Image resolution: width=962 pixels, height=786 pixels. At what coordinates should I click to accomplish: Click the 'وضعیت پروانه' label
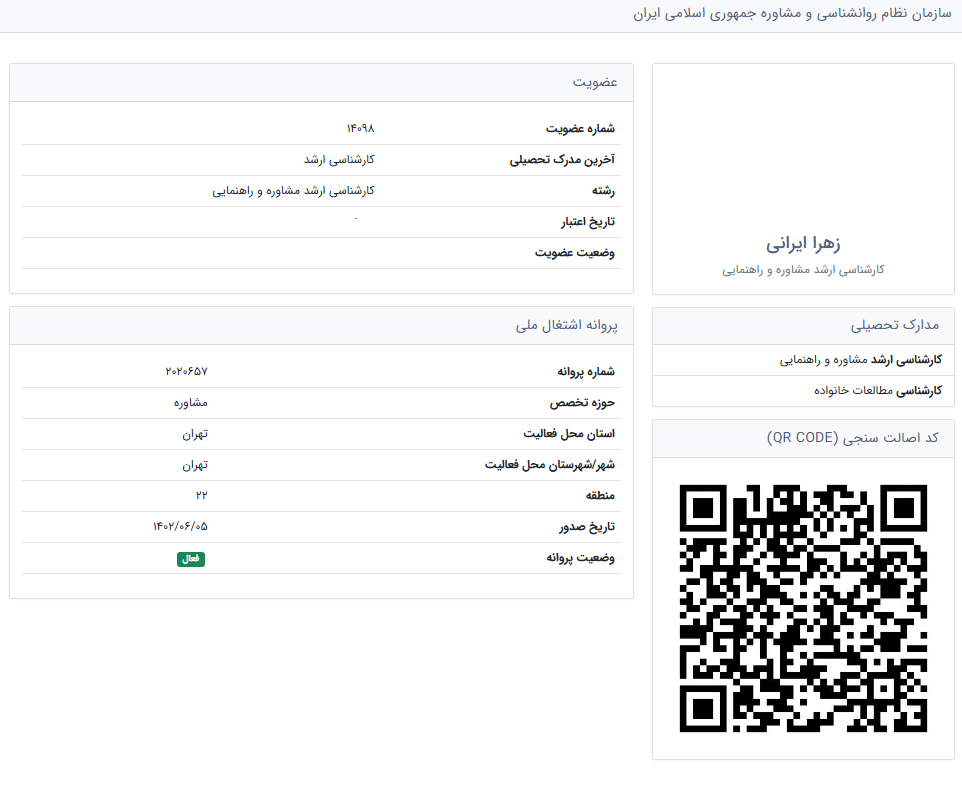pyautogui.click(x=580, y=558)
